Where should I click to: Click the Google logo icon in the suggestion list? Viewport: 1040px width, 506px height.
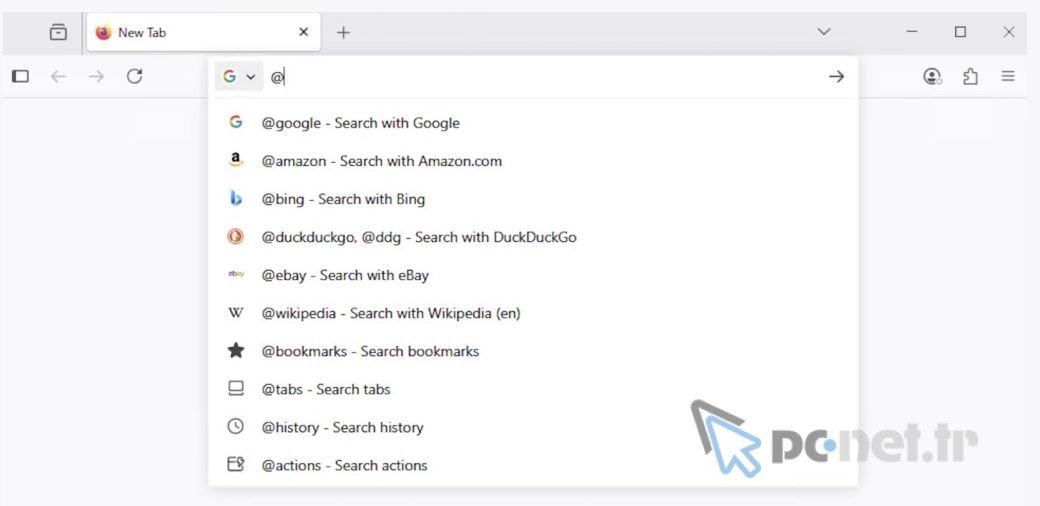[x=235, y=122]
